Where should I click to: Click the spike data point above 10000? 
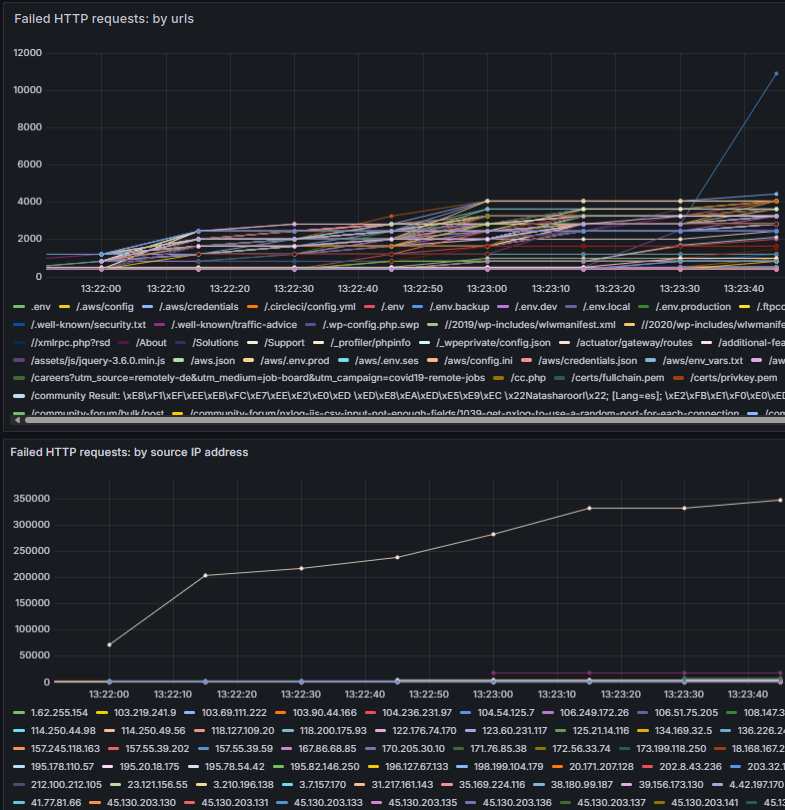point(775,73)
